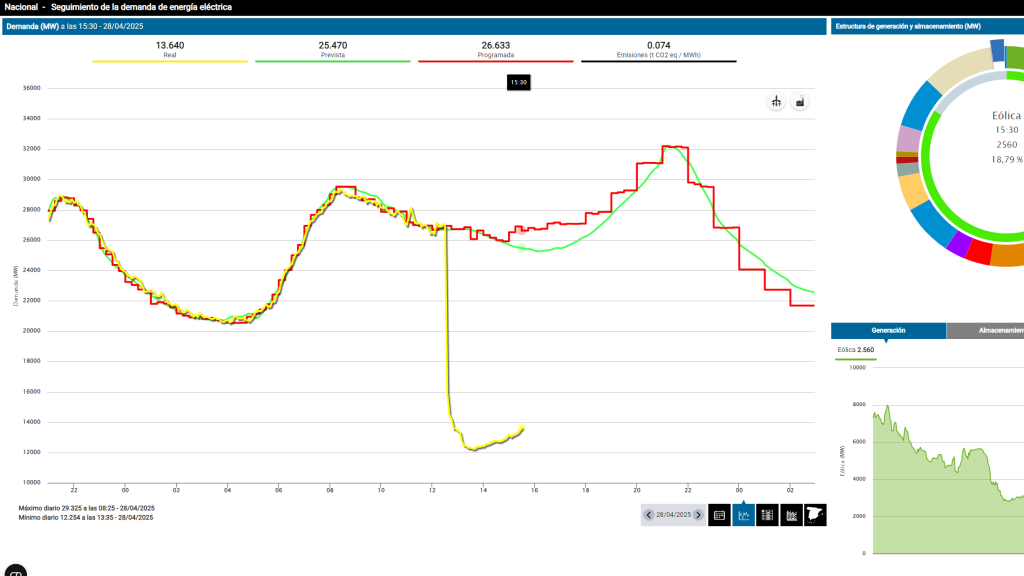Open the calendar date picker icon
The image size is (1024, 576).
pyautogui.click(x=719, y=515)
